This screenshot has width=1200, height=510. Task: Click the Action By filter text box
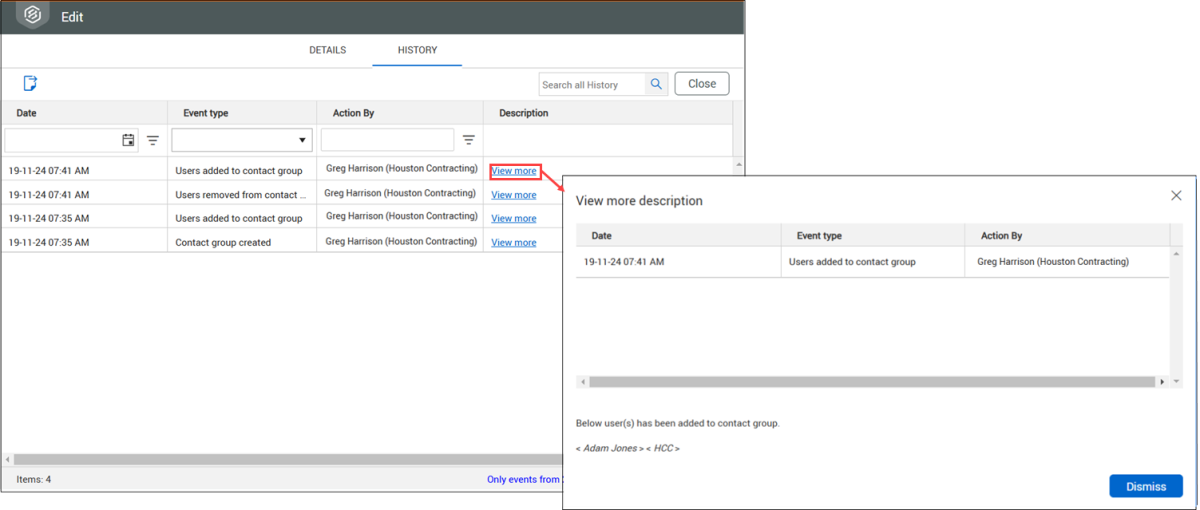click(x=387, y=140)
